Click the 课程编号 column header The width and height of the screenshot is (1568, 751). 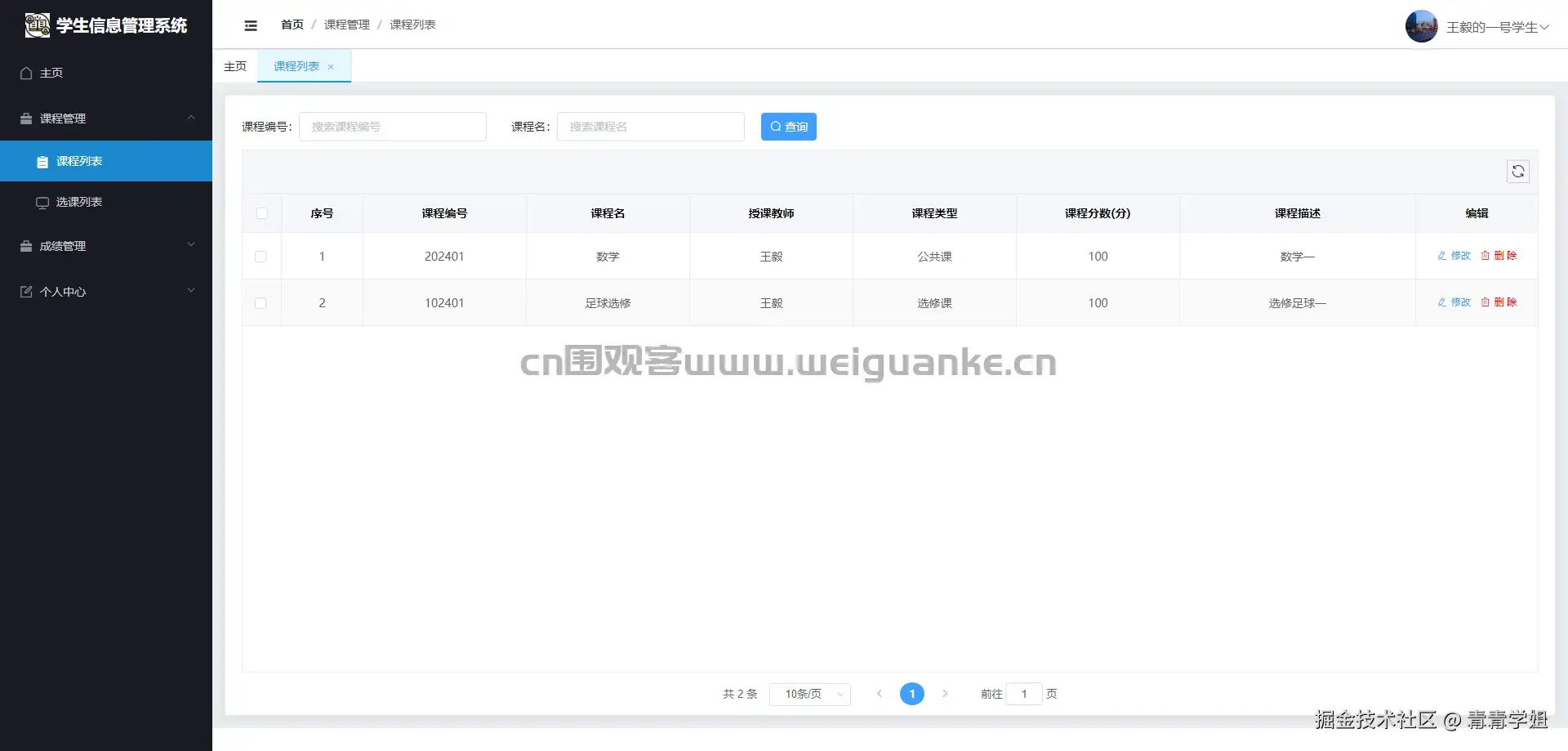(444, 213)
